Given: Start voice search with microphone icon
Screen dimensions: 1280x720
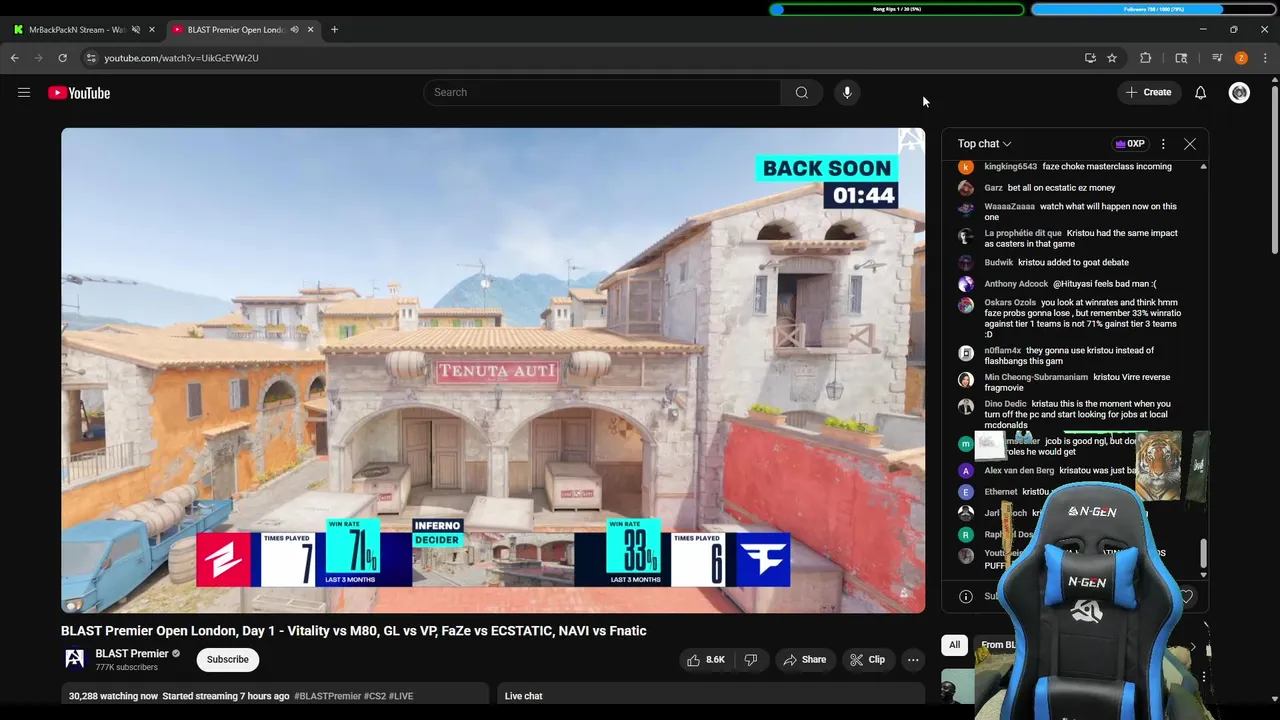Looking at the screenshot, I should point(847,92).
